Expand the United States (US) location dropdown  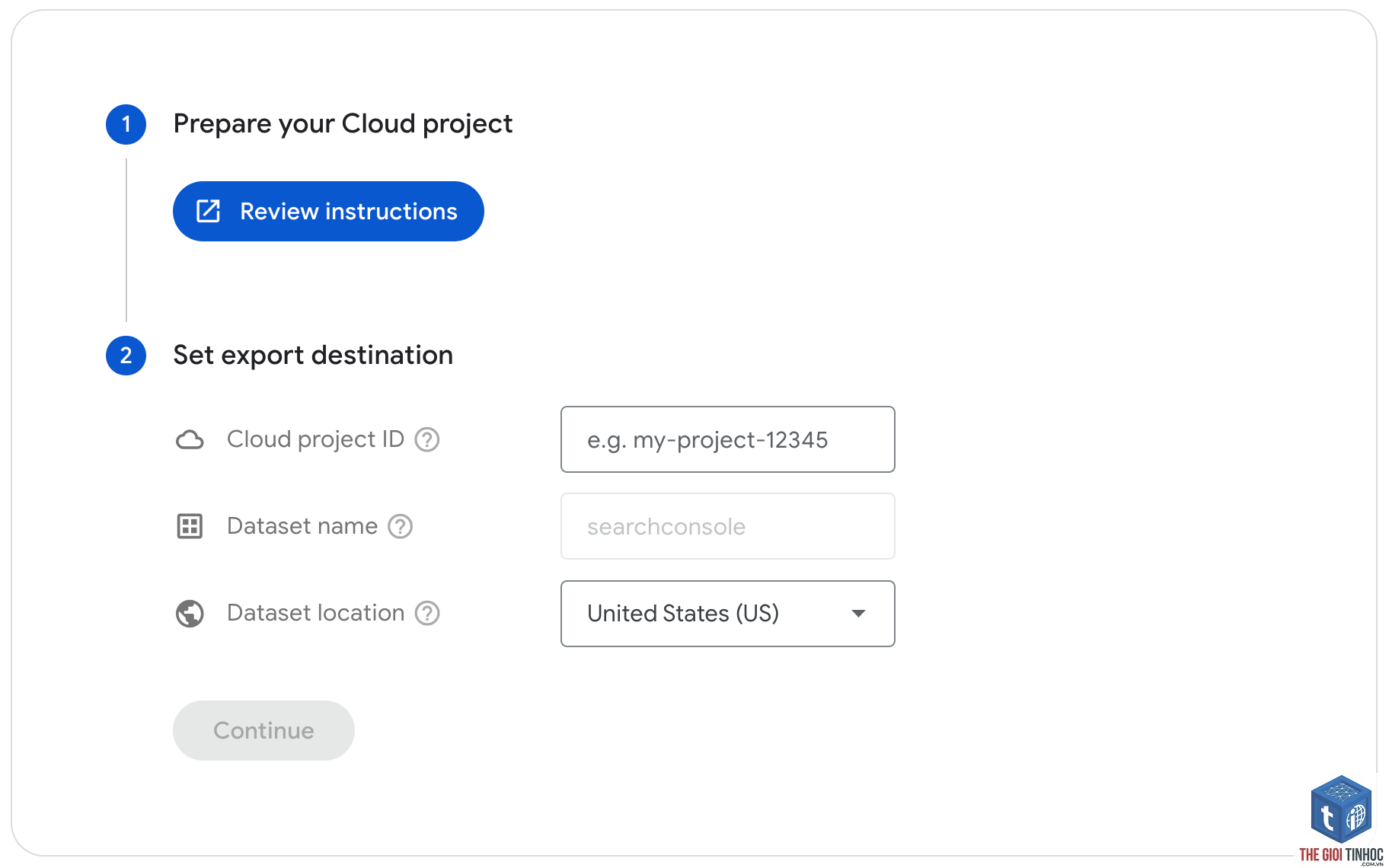pyautogui.click(x=728, y=614)
